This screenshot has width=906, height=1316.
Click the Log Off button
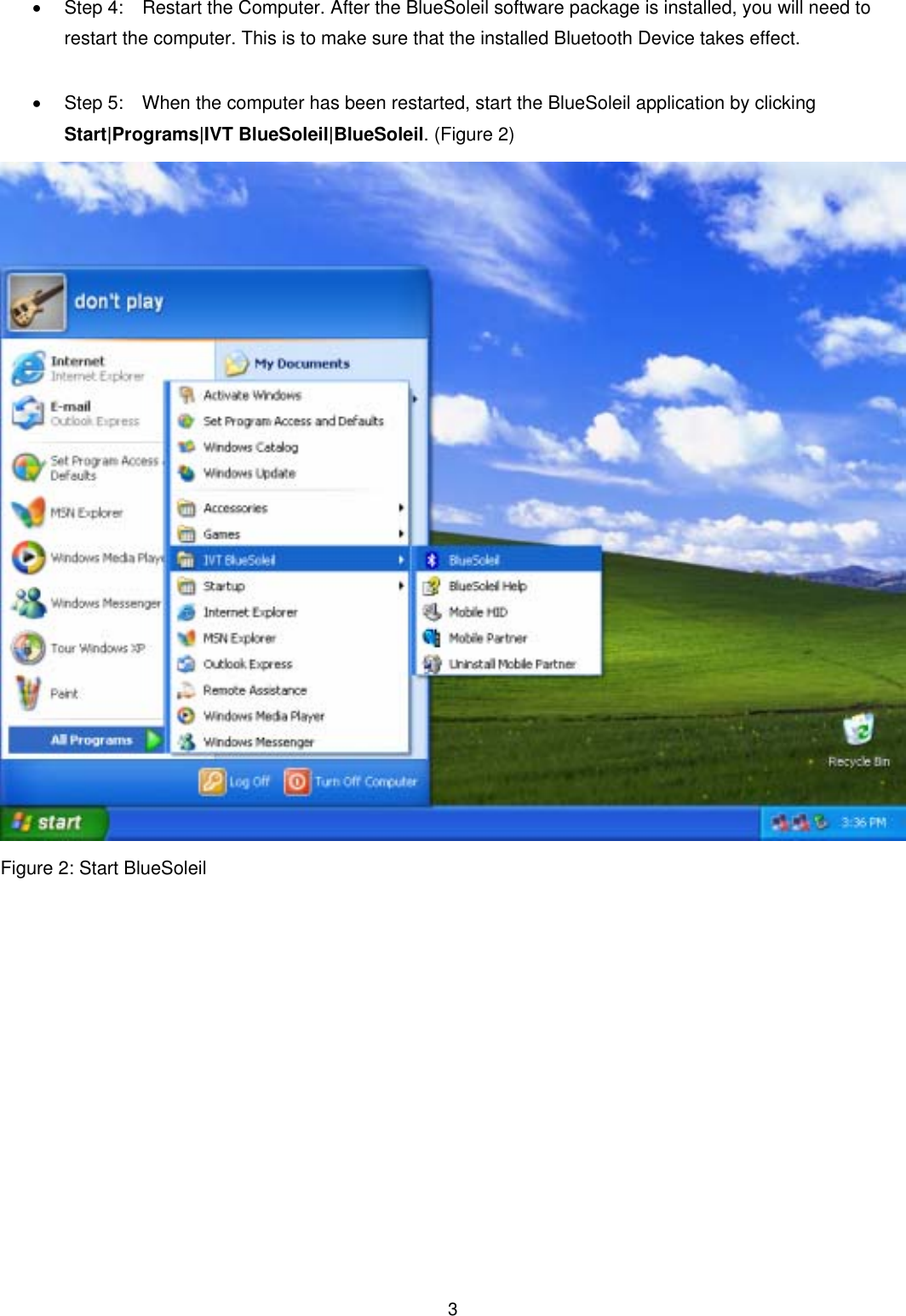click(236, 781)
